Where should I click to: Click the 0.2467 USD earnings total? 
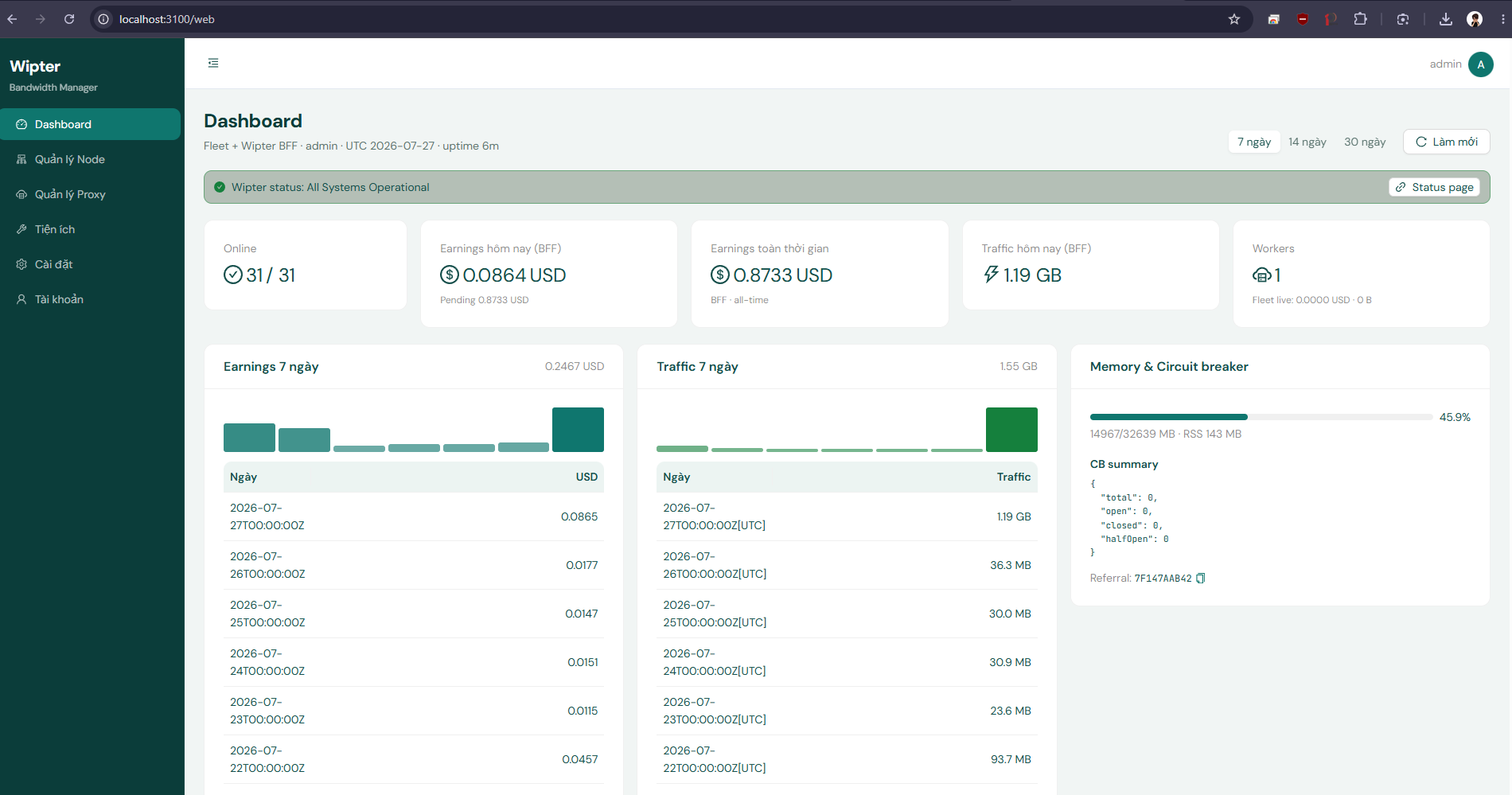tap(575, 366)
